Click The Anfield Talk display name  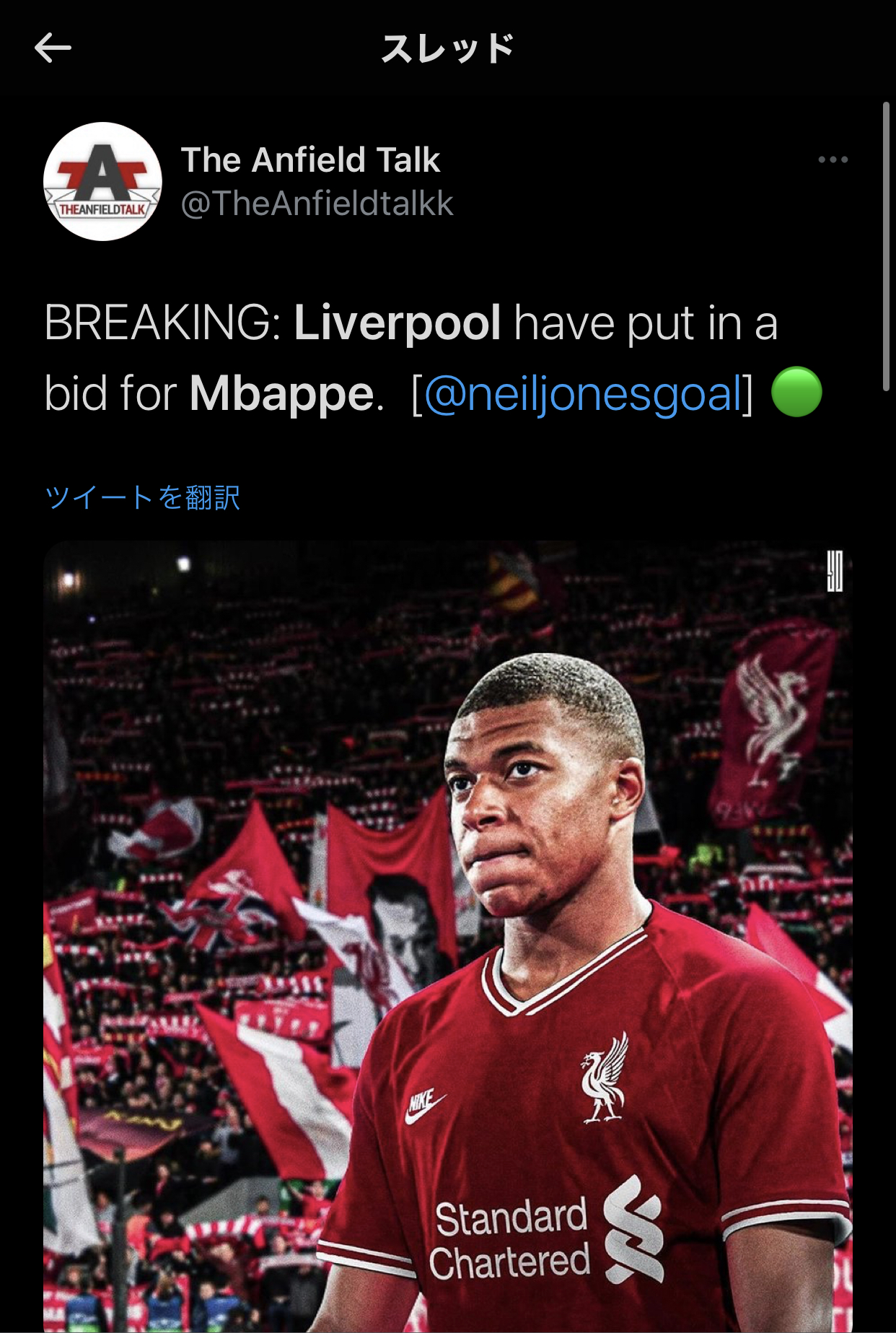(x=310, y=159)
